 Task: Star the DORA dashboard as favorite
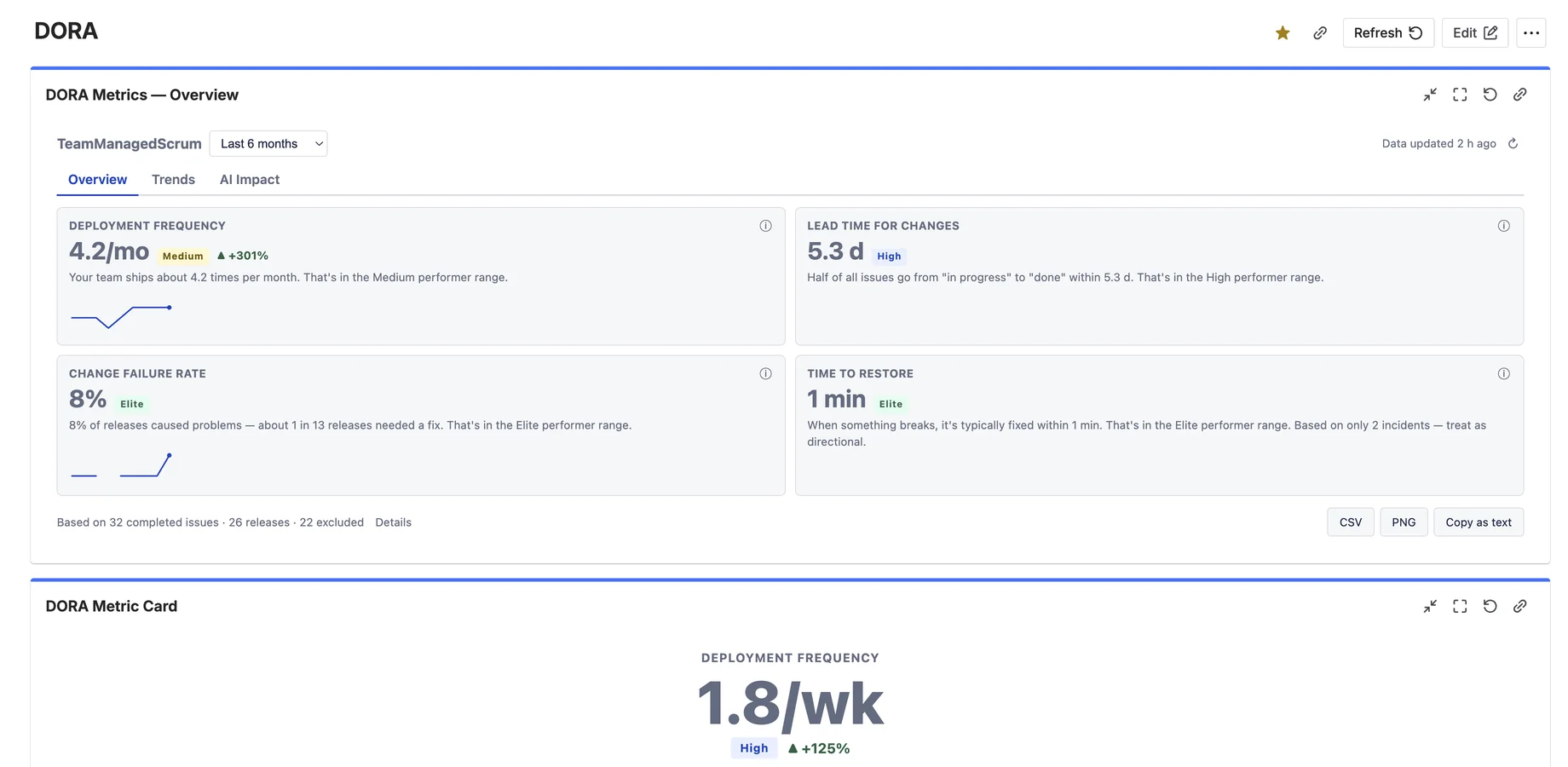[x=1283, y=32]
